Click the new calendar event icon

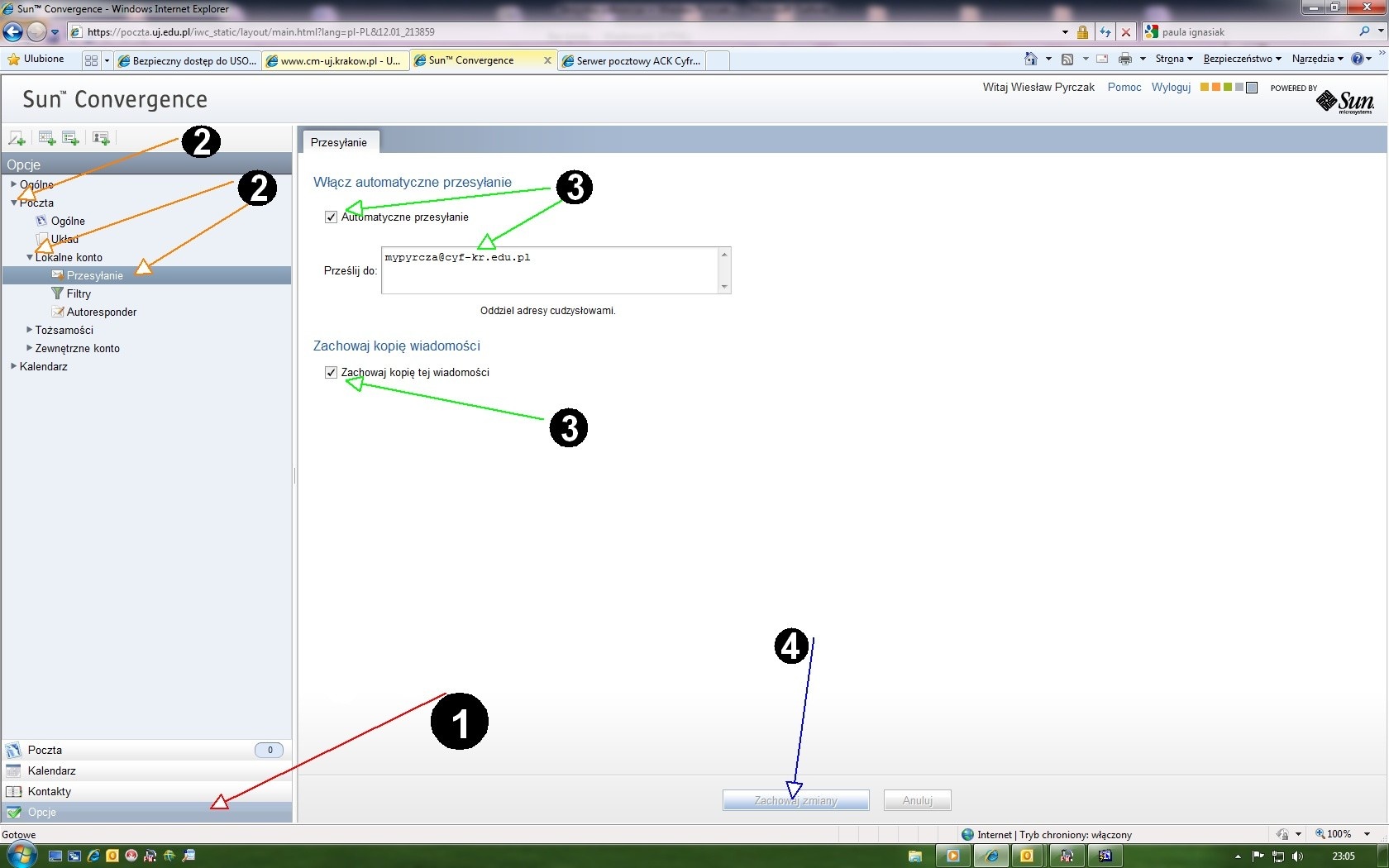47,138
